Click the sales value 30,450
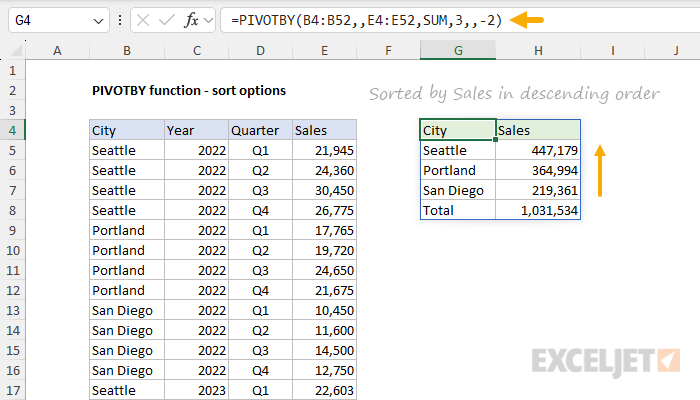This screenshot has width=700, height=400. coord(324,191)
